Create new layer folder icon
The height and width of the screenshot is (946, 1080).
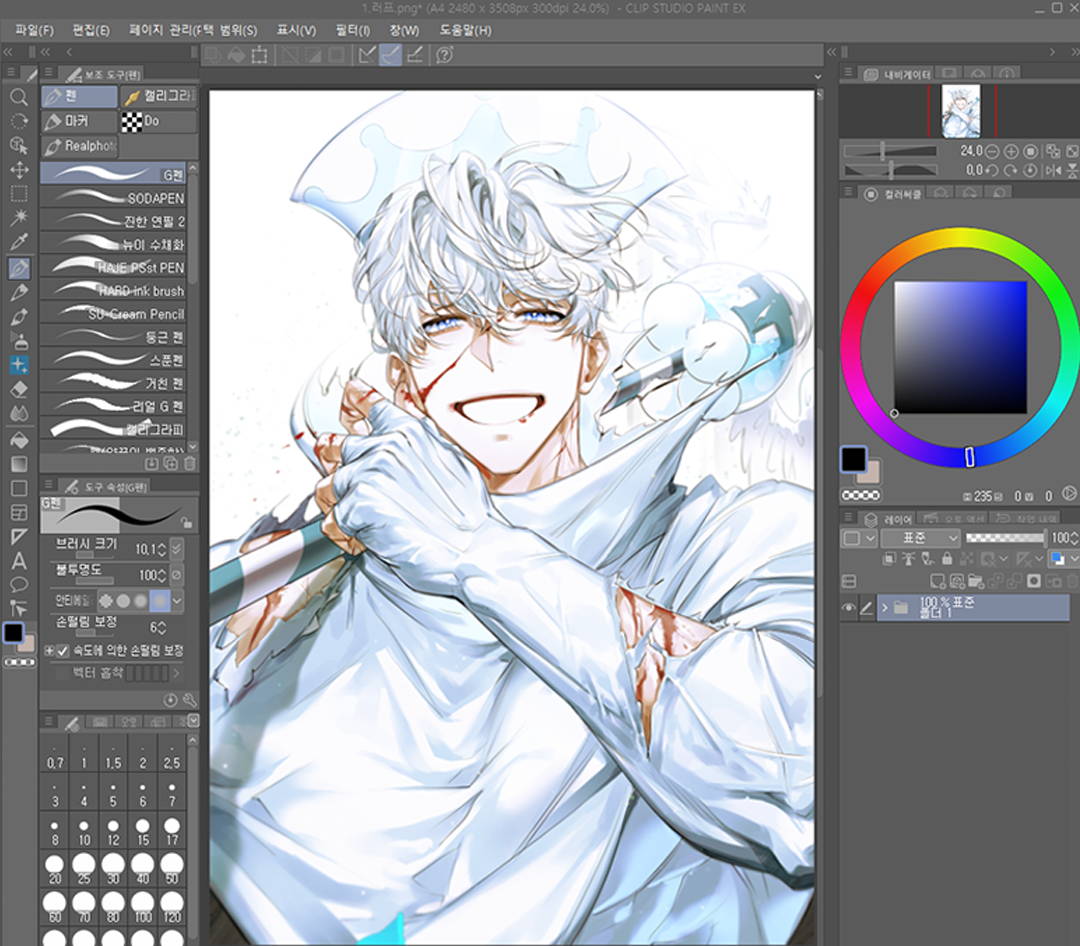click(x=975, y=582)
